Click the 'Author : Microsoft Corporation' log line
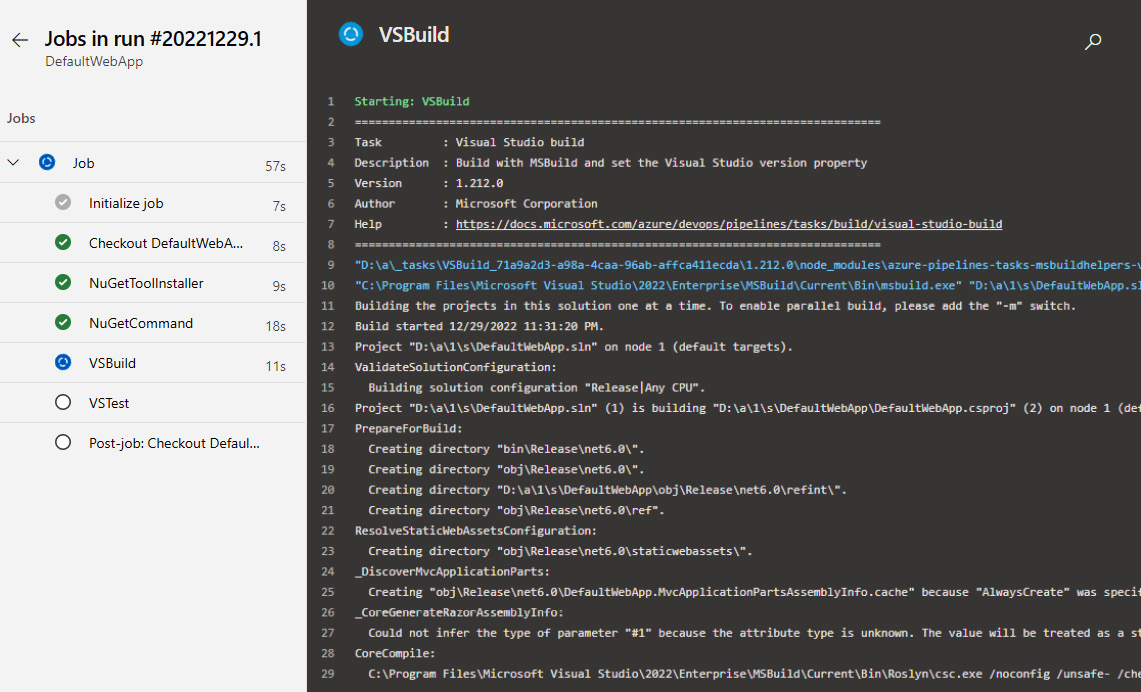Image resolution: width=1141 pixels, height=692 pixels. click(x=476, y=204)
